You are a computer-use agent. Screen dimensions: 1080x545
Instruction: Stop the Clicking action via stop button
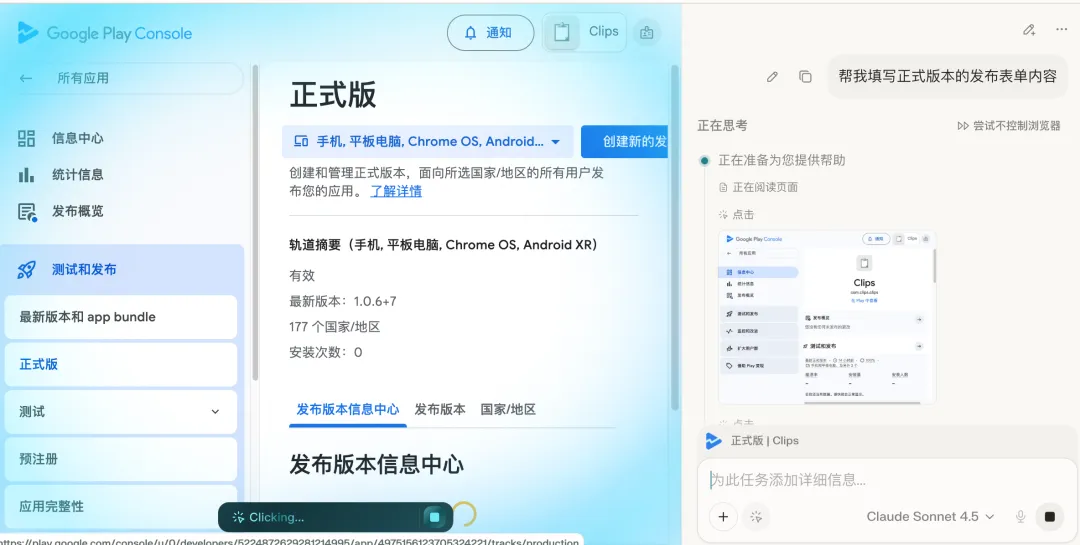[434, 517]
